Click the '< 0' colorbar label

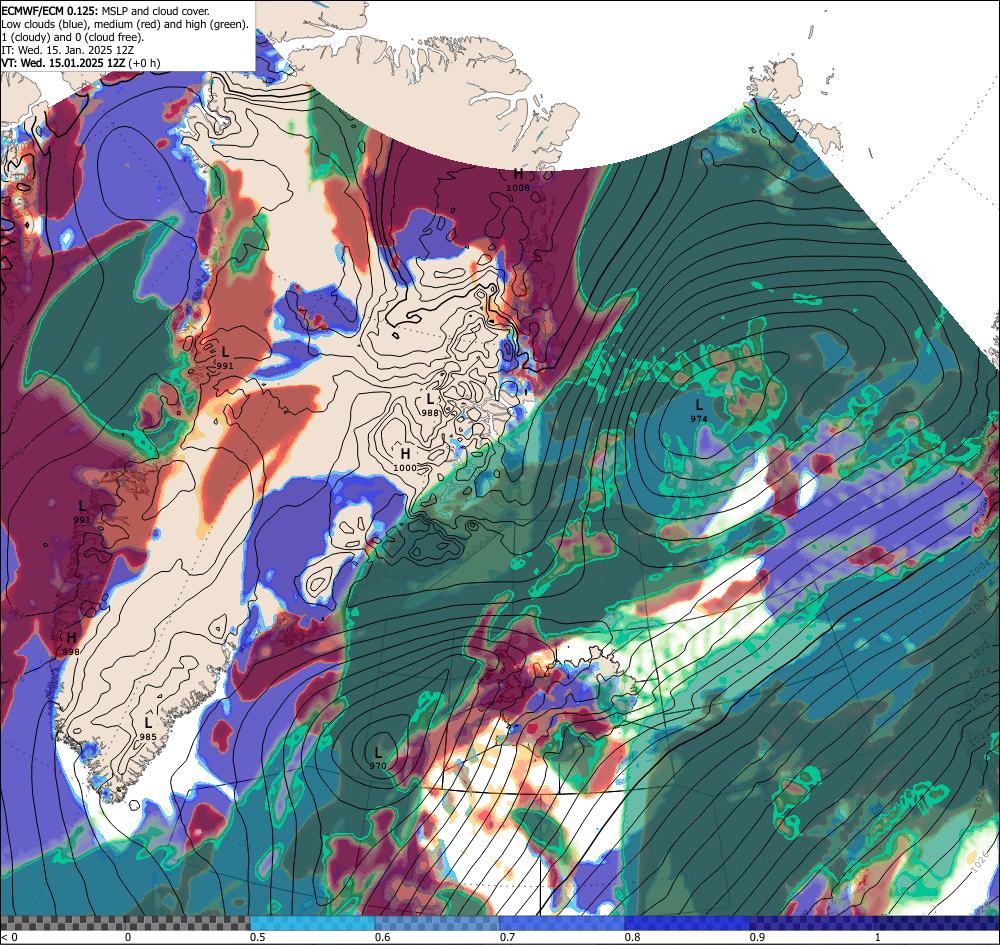[x=9, y=937]
